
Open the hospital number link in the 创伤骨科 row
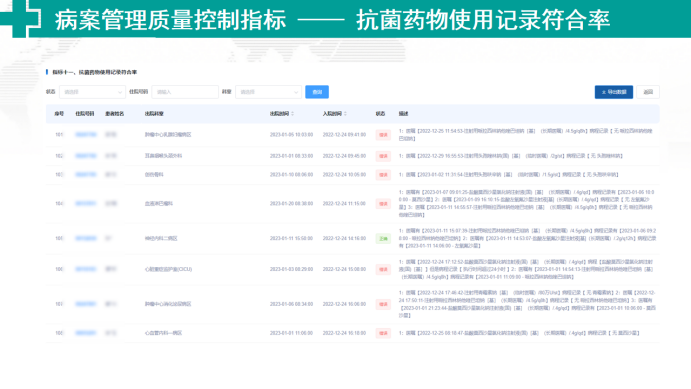[x=85, y=175]
